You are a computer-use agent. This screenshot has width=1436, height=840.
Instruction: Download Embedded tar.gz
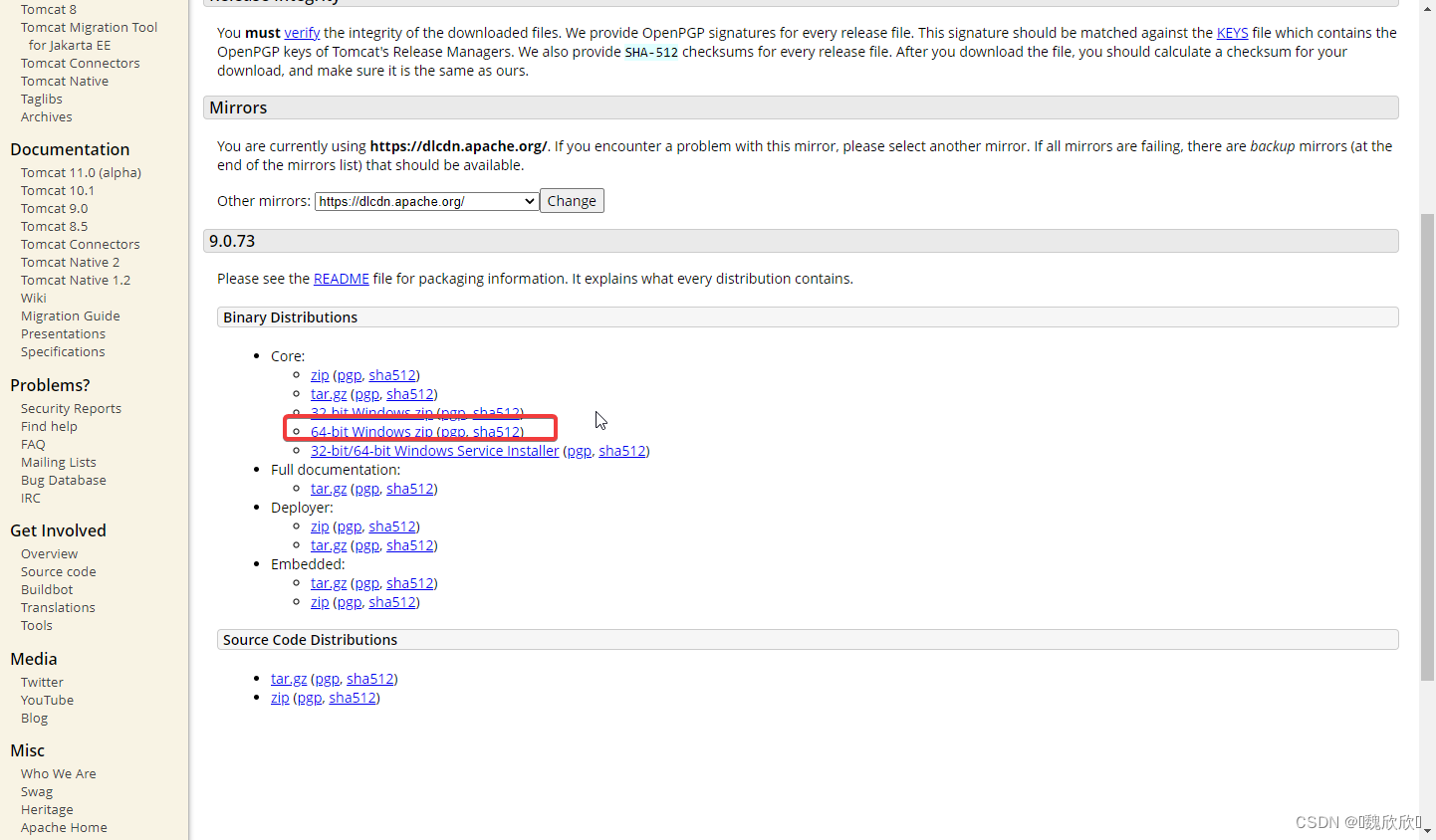click(329, 583)
